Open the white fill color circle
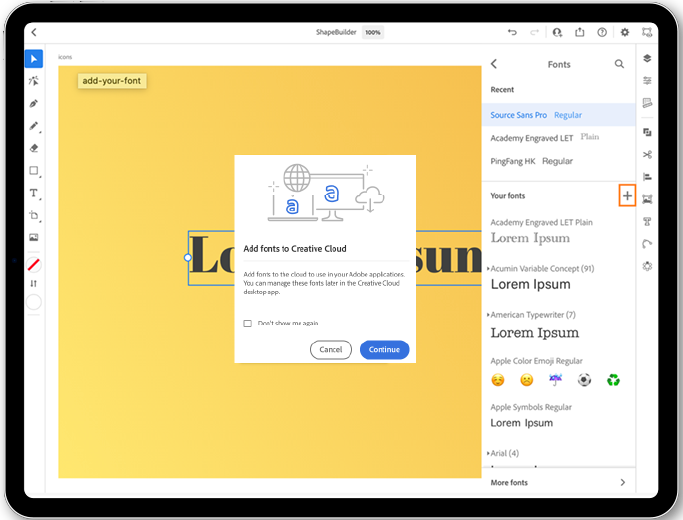Viewport: 683px width, 520px height. click(x=34, y=302)
